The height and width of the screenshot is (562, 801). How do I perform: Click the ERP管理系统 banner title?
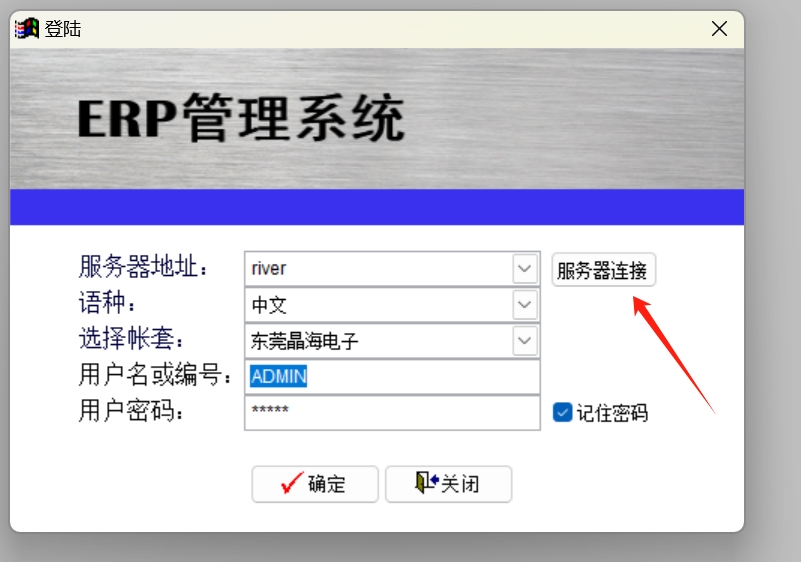pos(241,120)
